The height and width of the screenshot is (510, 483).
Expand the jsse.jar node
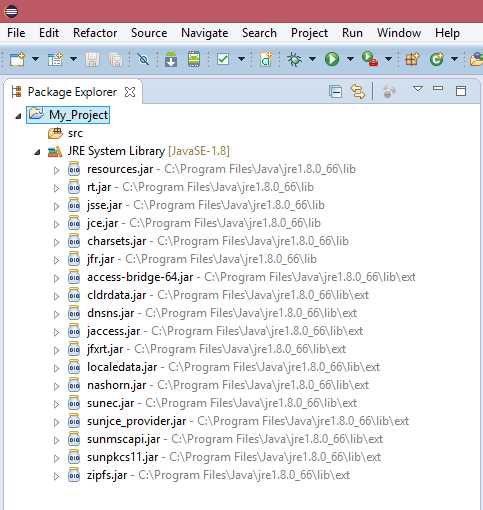56,206
